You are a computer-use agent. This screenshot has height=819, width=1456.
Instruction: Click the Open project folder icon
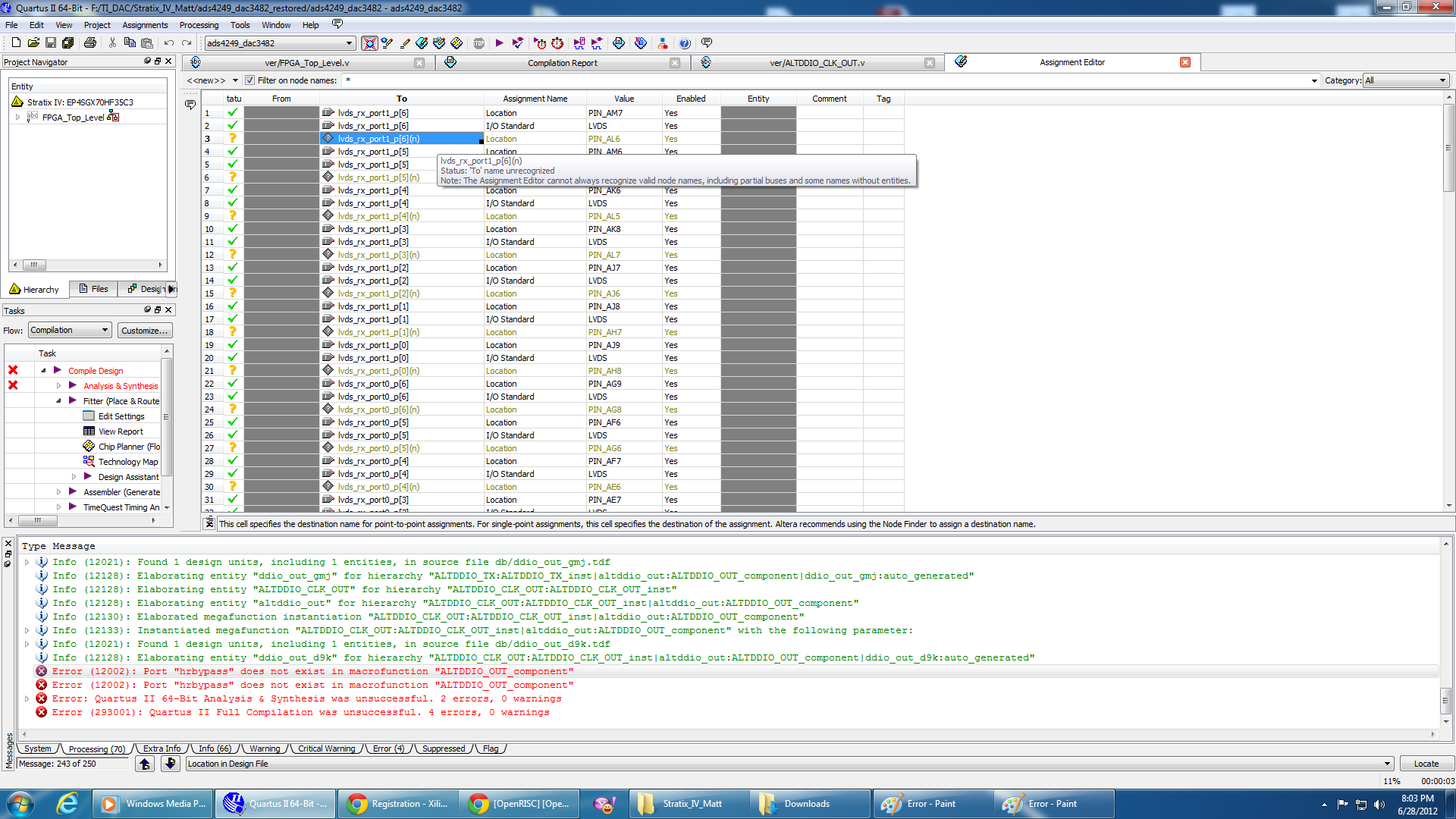tap(33, 43)
